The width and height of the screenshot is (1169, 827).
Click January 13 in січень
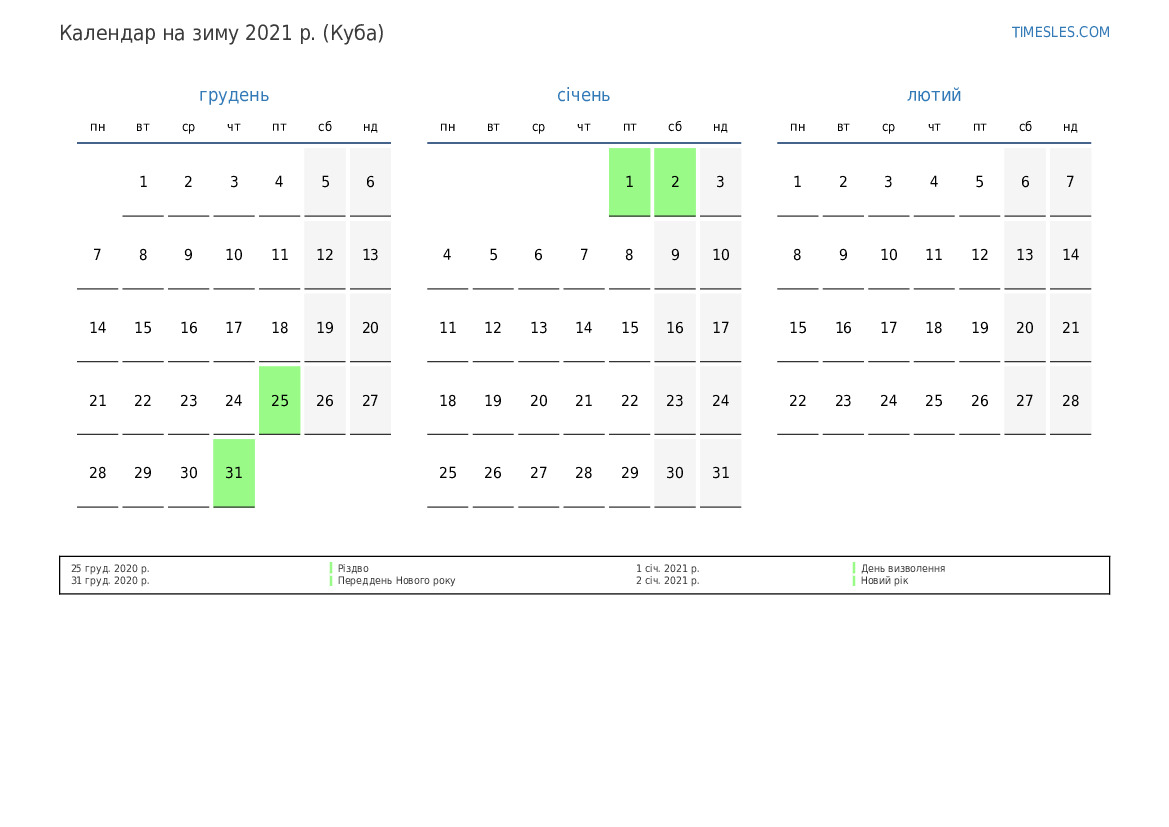(x=538, y=327)
